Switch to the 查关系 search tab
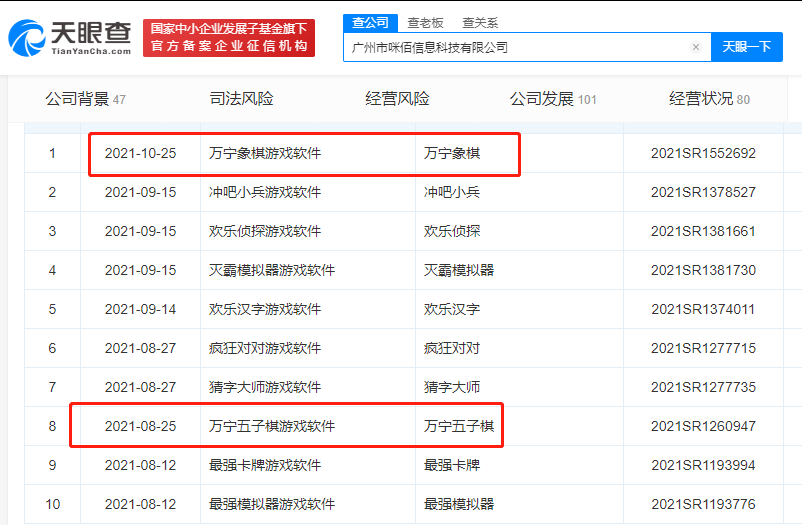The height and width of the screenshot is (525, 802). [480, 23]
